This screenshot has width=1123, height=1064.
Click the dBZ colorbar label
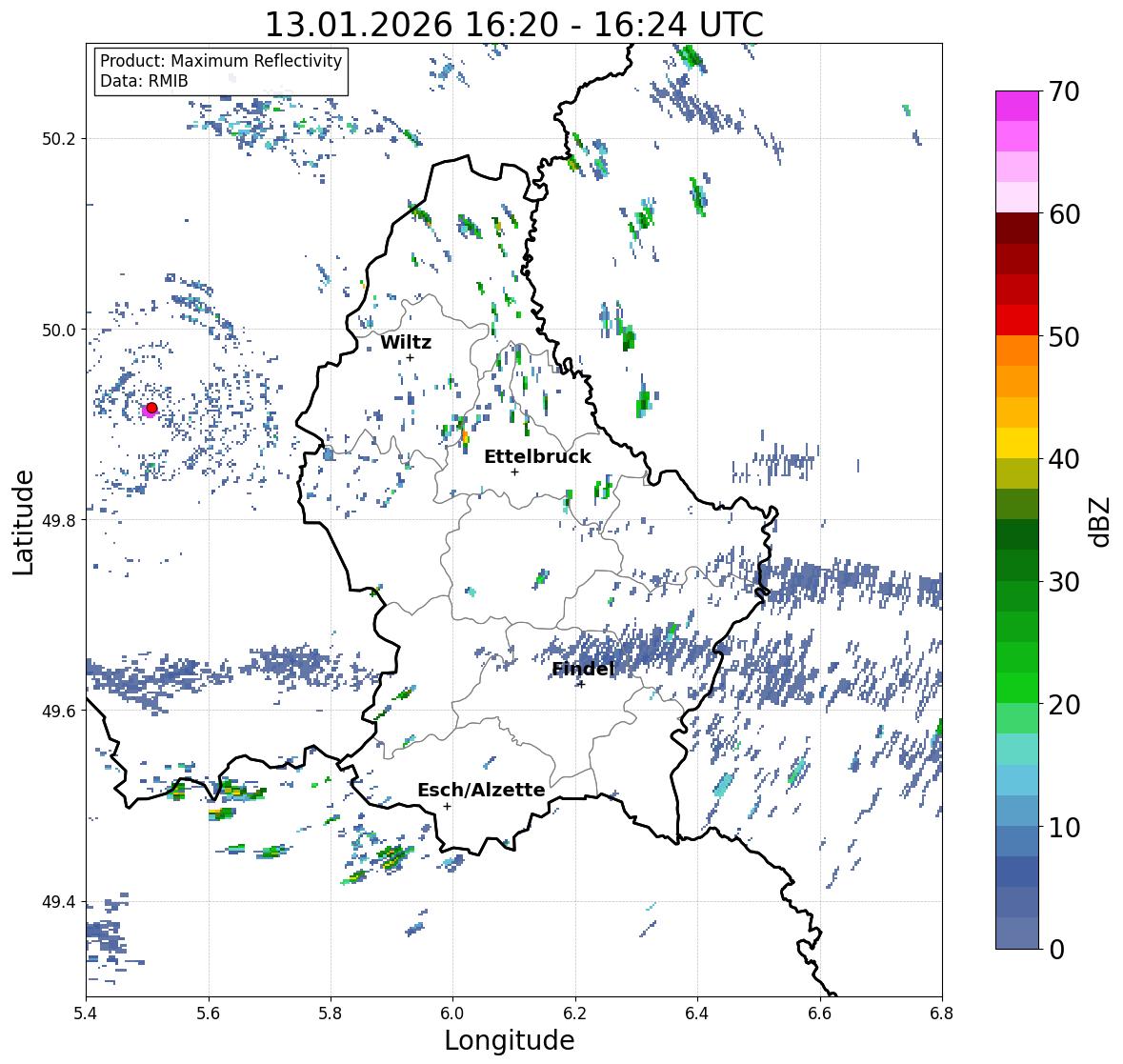click(x=1101, y=522)
